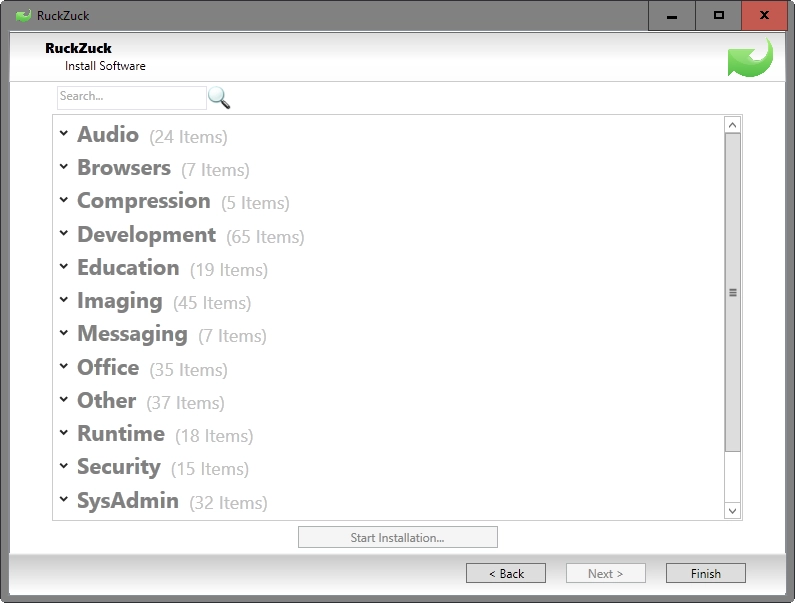Expand the Audio category chevron

[64, 133]
